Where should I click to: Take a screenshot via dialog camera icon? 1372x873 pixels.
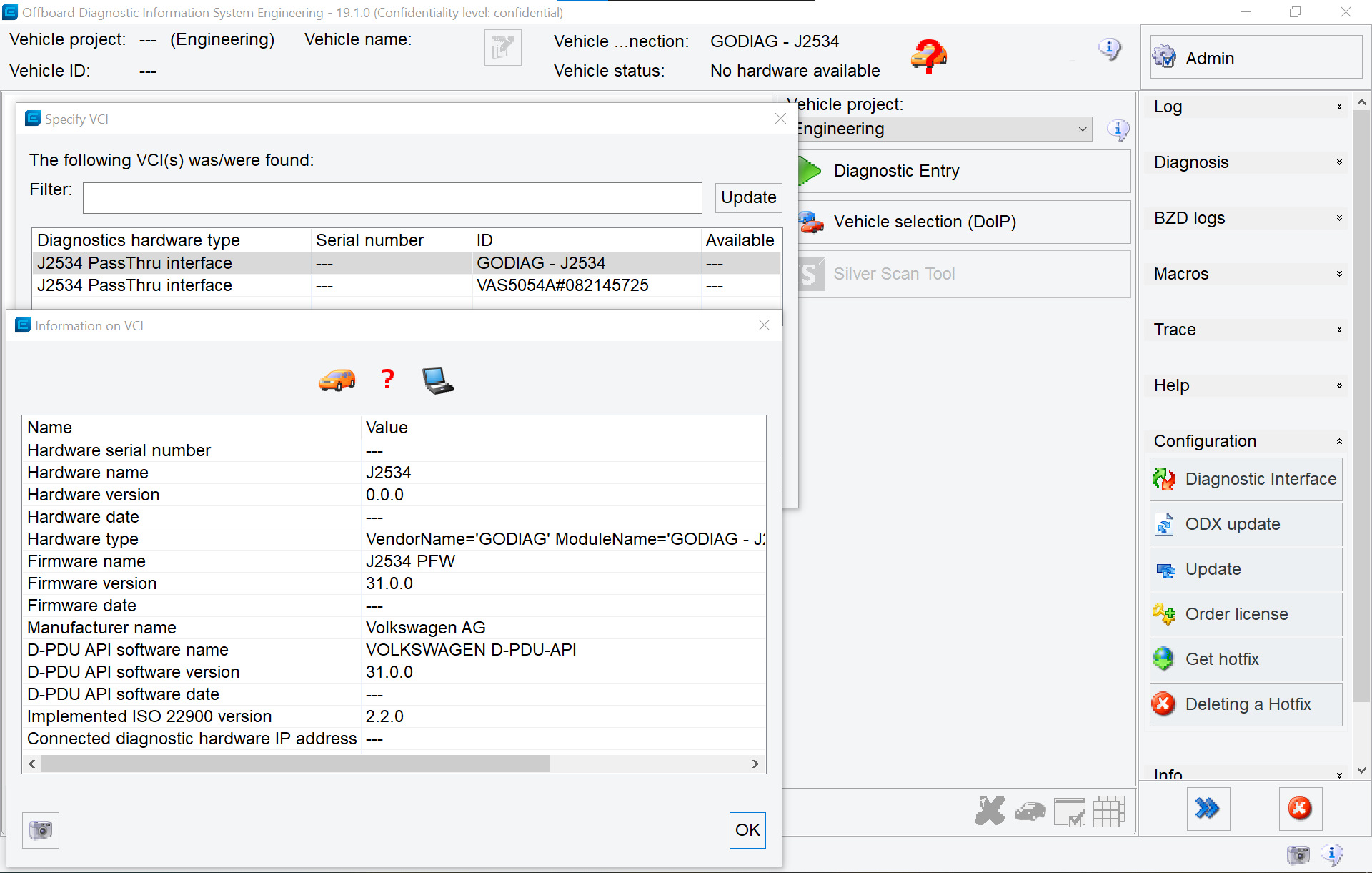[41, 830]
